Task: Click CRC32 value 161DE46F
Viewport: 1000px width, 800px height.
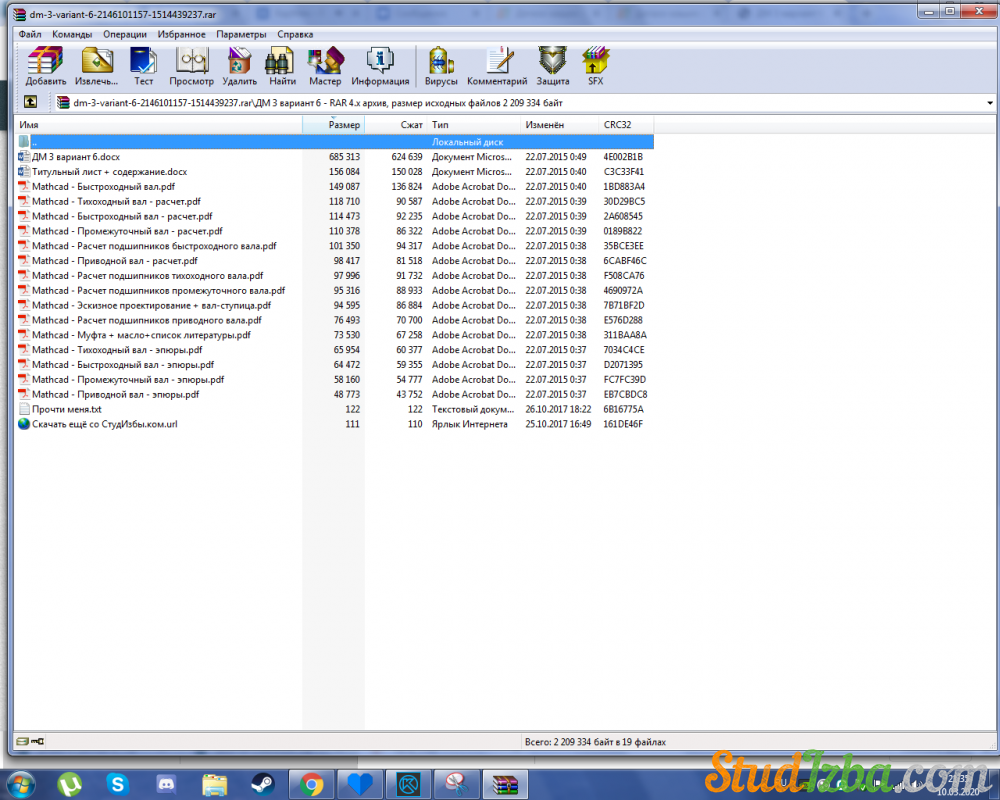Action: pos(623,424)
